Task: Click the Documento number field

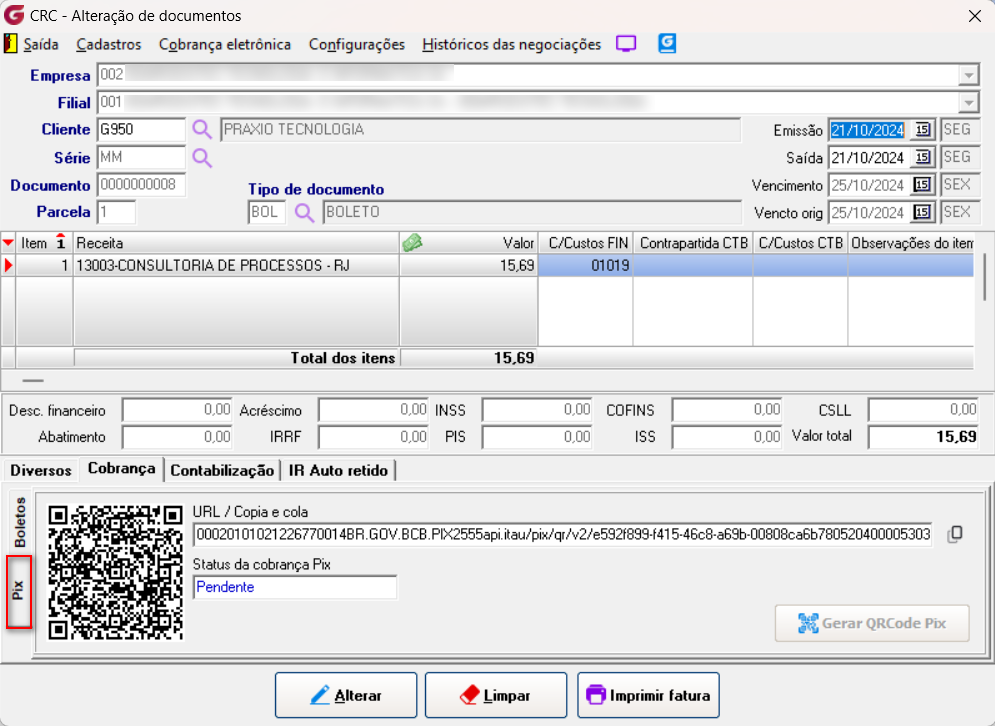Action: coord(141,185)
